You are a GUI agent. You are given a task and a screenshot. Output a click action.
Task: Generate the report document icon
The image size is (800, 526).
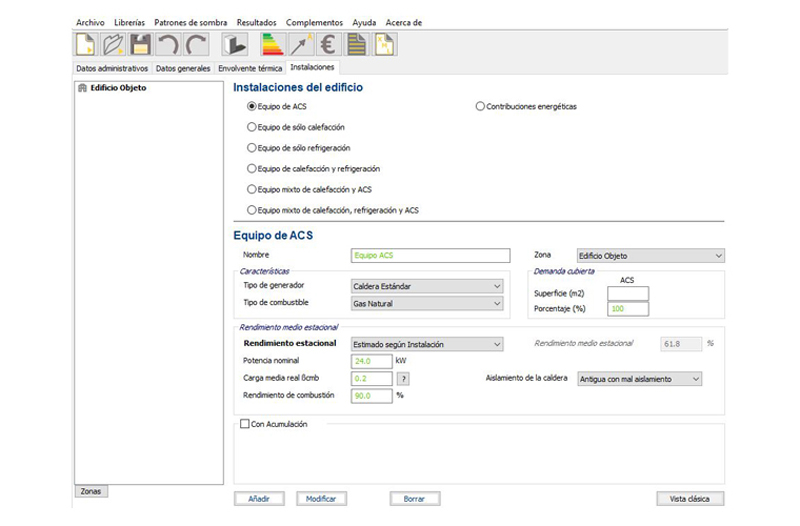pyautogui.click(x=356, y=44)
